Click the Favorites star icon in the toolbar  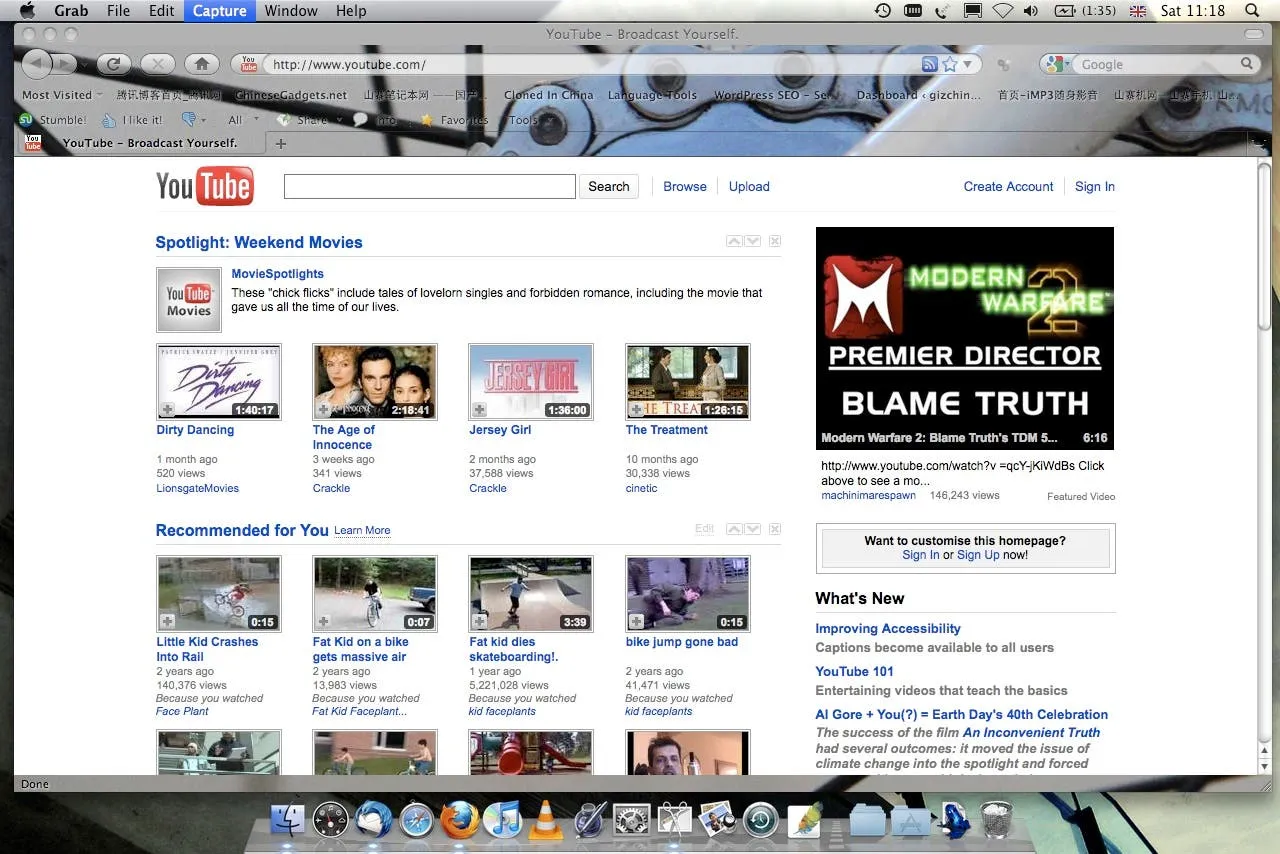(x=426, y=120)
